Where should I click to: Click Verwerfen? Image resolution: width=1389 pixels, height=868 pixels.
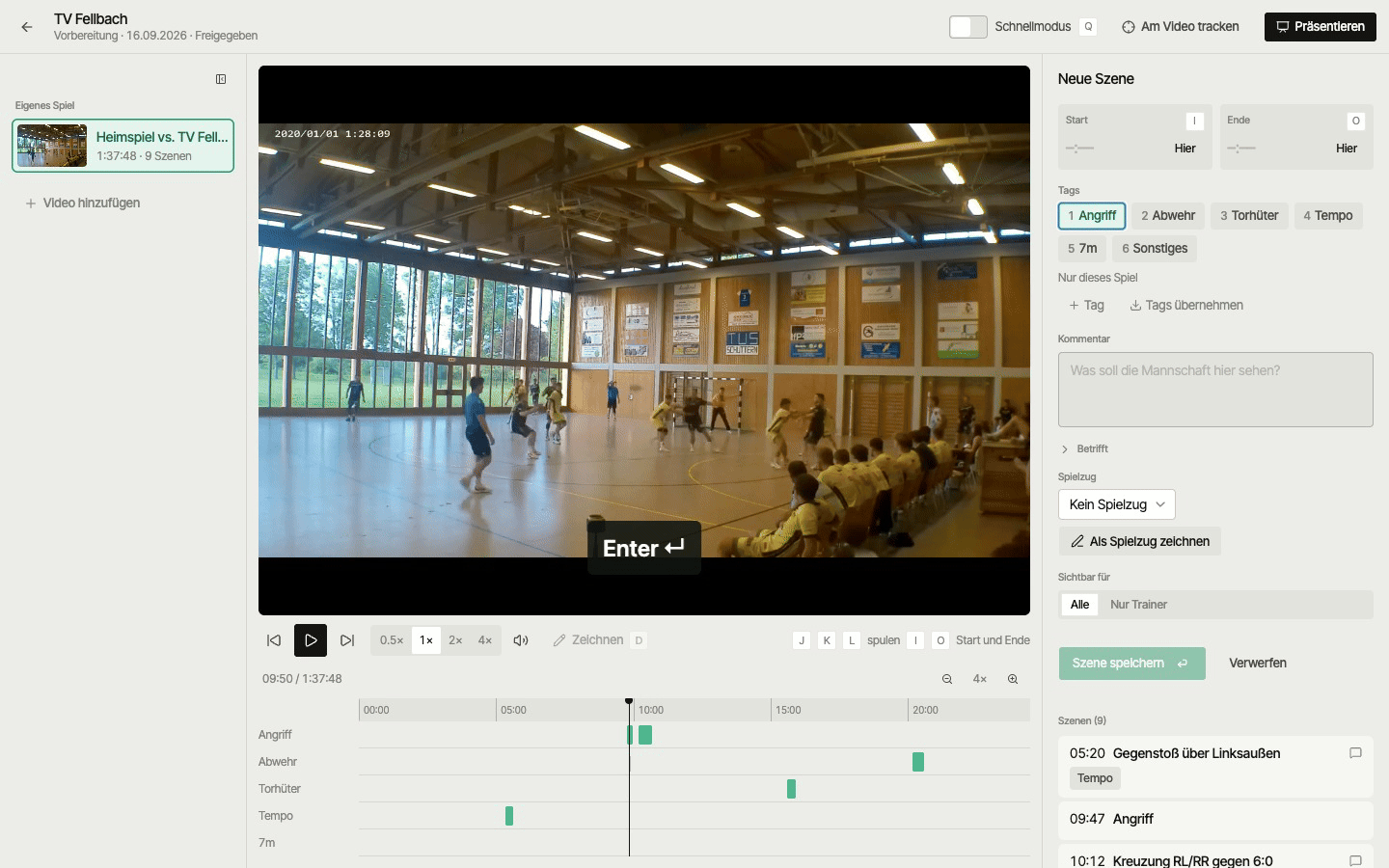point(1258,664)
